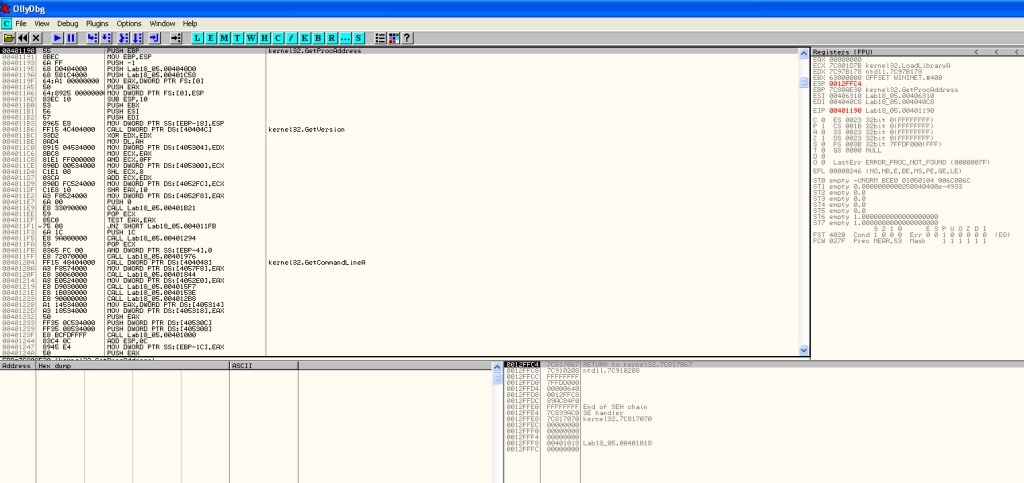Show the Threads window (T button)

click(239, 37)
